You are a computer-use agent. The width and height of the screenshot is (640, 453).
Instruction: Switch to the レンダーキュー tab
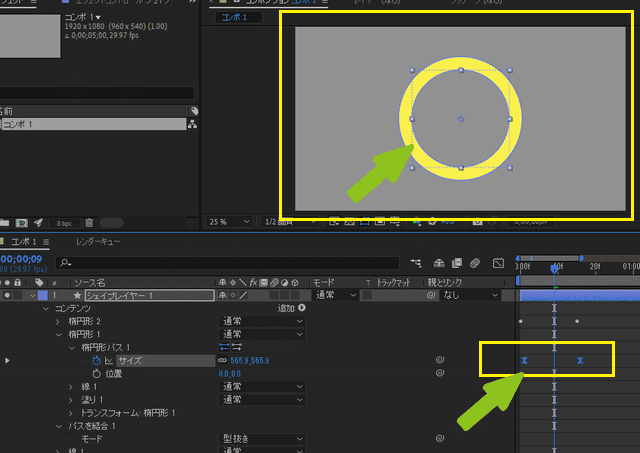pos(98,242)
